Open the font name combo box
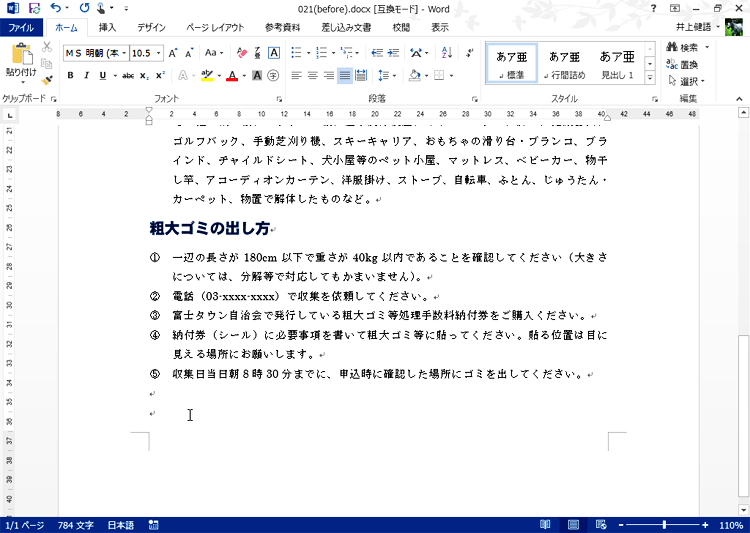Image resolution: width=750 pixels, height=533 pixels. 96,53
